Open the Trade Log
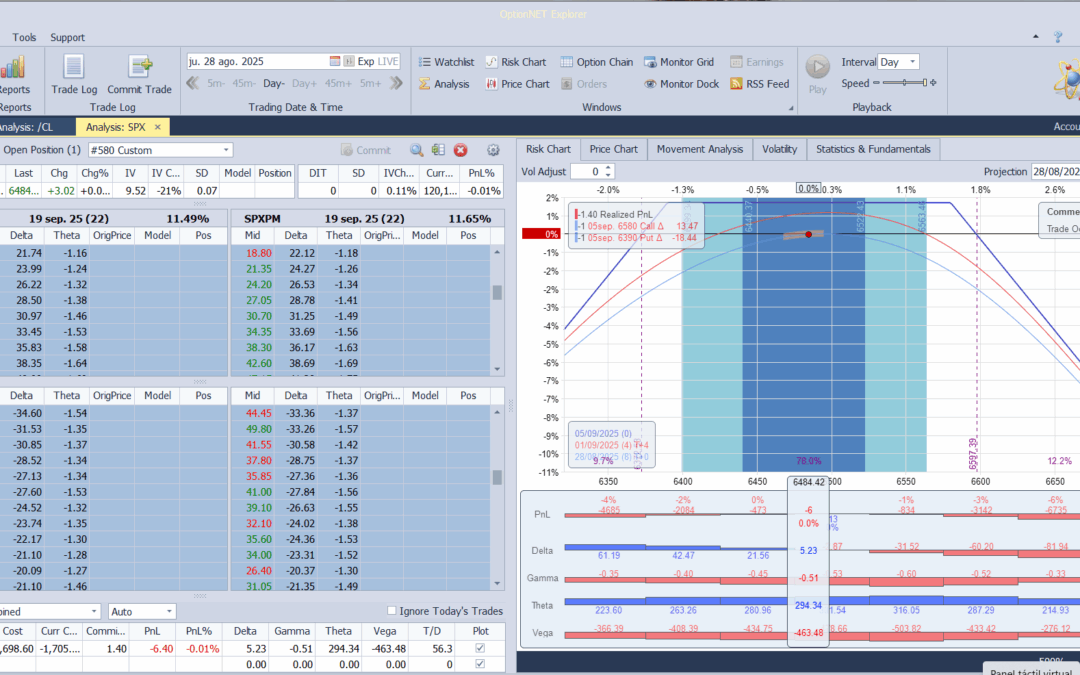This screenshot has width=1080, height=675. click(72, 73)
